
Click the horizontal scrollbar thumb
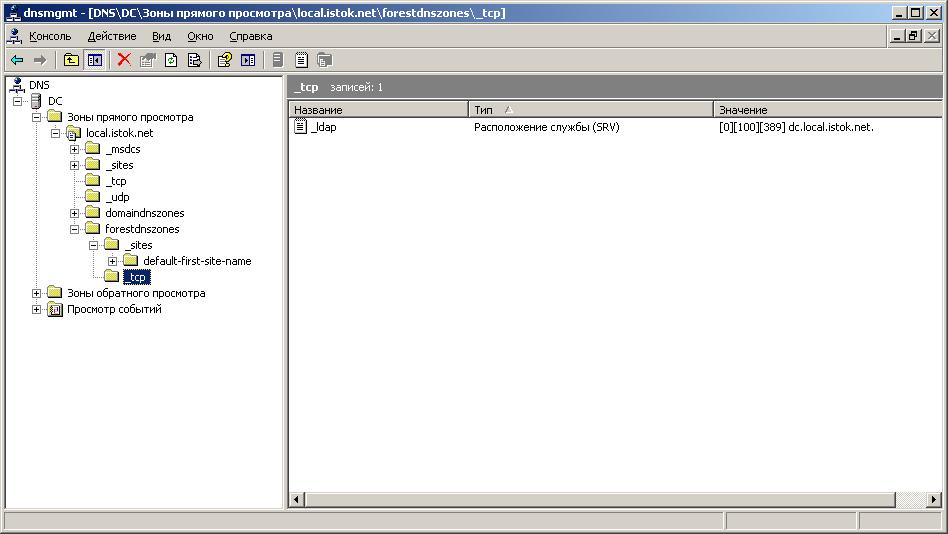pos(600,500)
